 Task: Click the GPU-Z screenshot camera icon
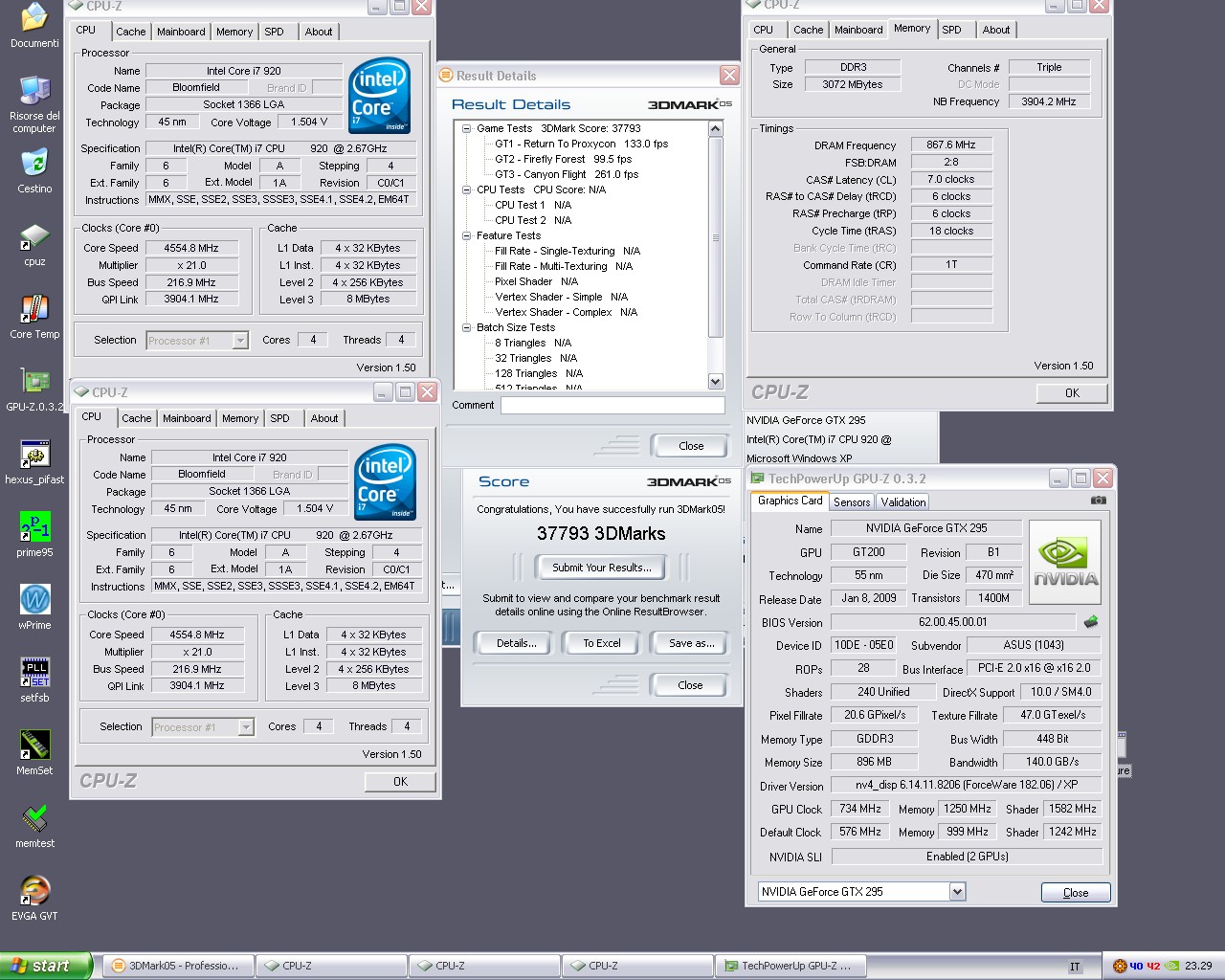tap(1098, 501)
